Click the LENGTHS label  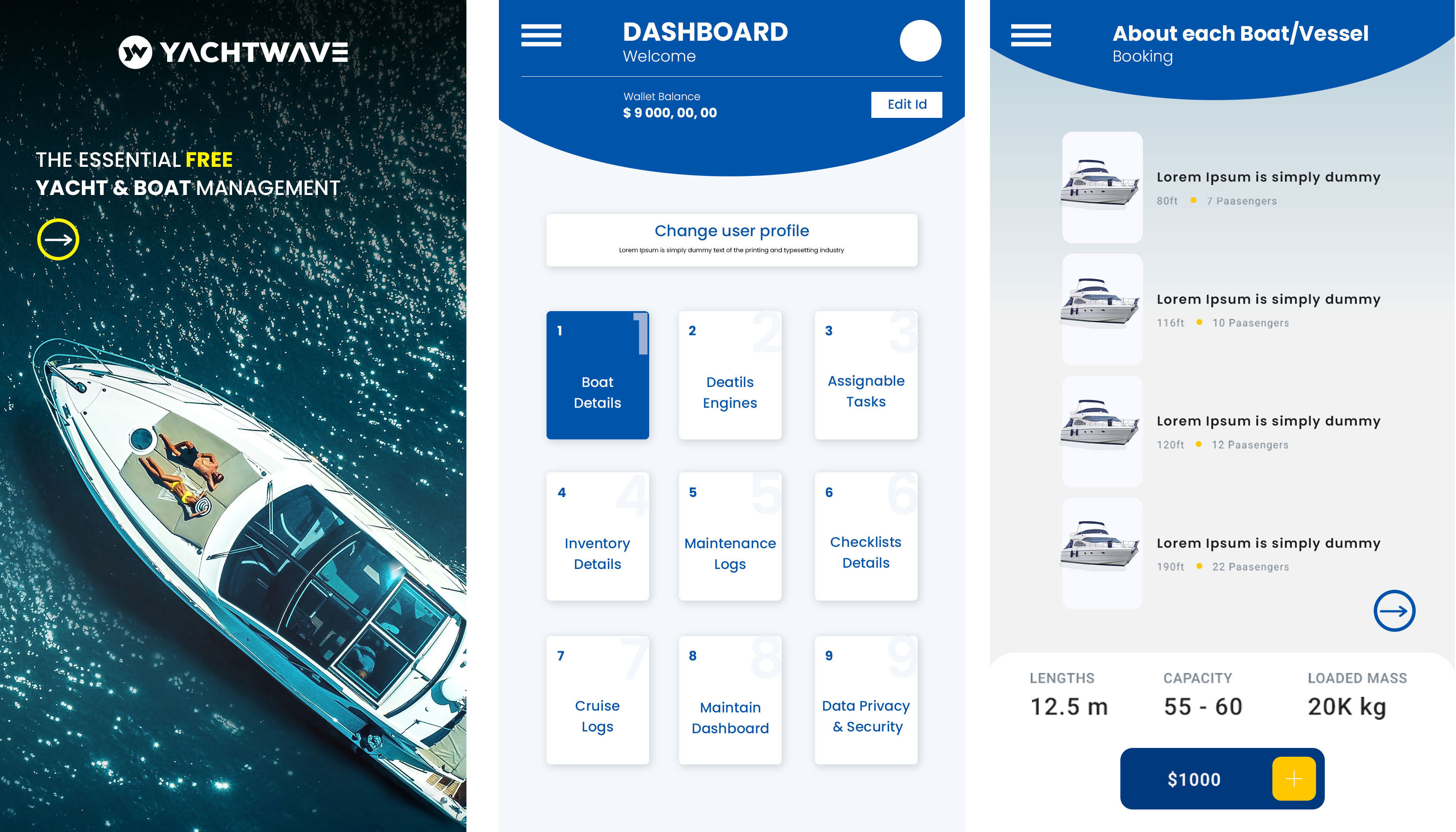(x=1061, y=678)
